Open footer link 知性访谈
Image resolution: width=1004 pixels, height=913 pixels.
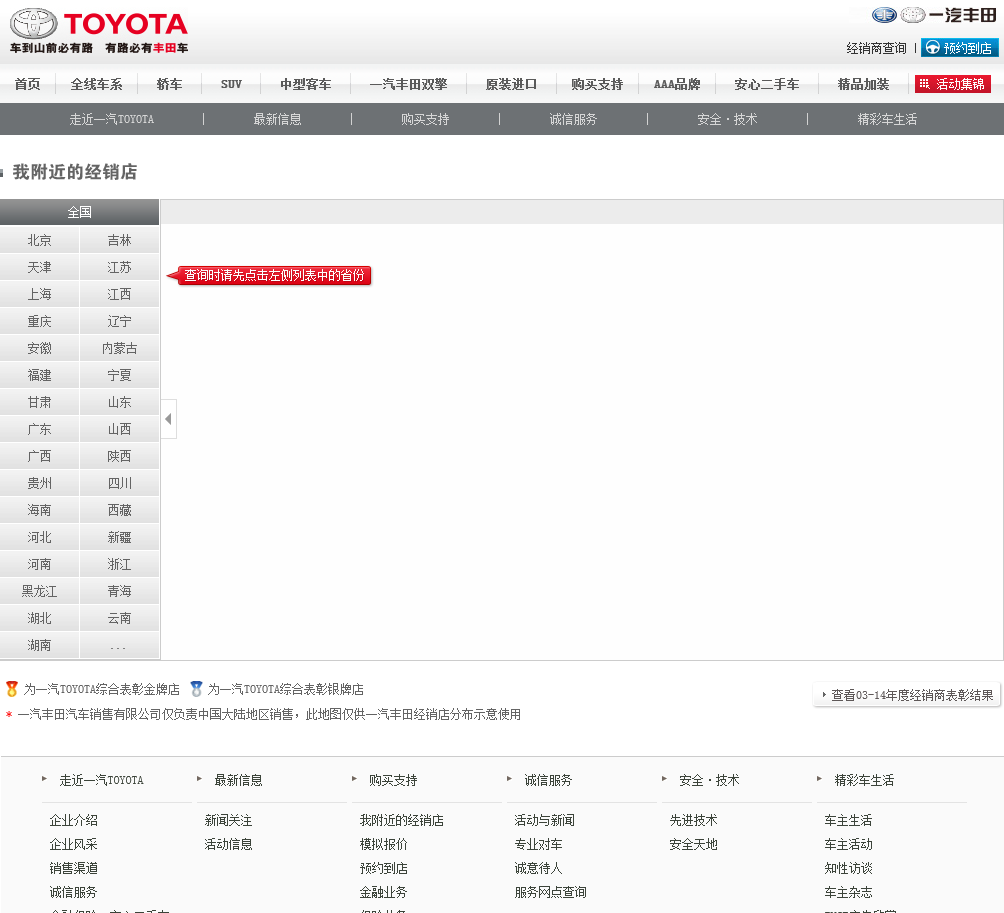click(848, 868)
